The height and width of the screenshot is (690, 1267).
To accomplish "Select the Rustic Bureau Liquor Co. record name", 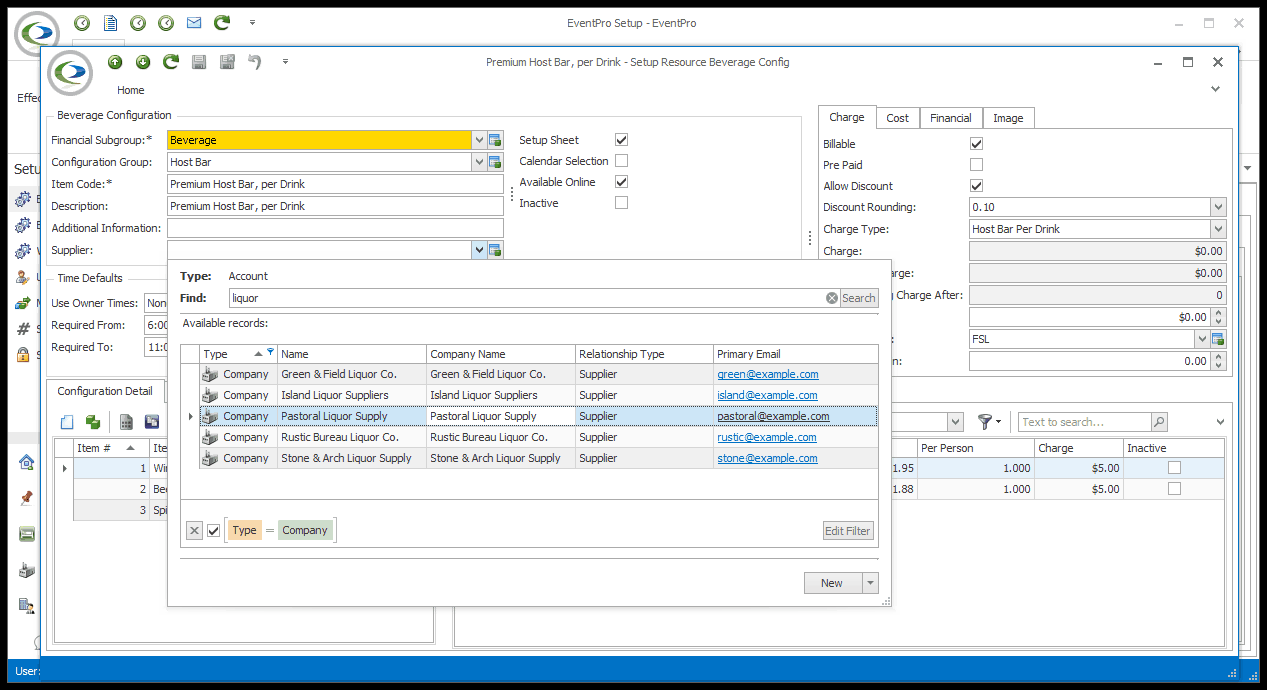I will tap(340, 437).
